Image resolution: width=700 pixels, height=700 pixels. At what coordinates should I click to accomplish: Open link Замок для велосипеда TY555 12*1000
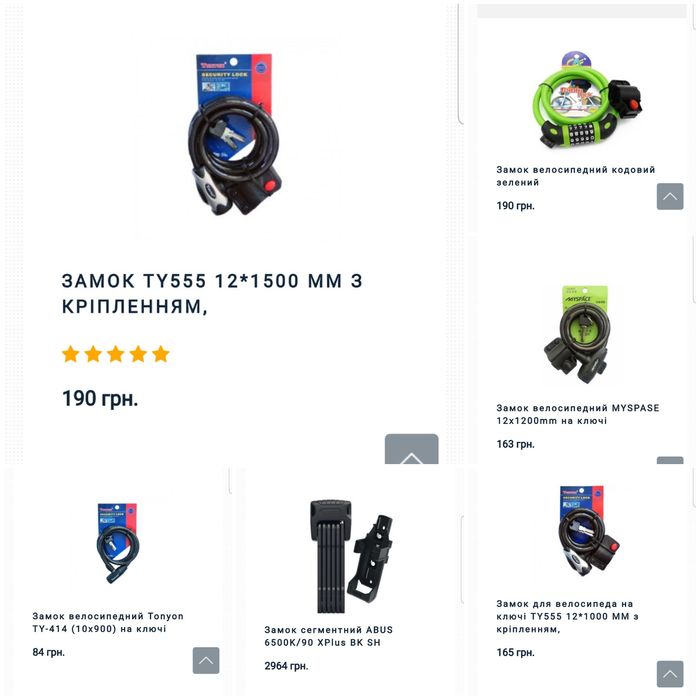pyautogui.click(x=567, y=617)
